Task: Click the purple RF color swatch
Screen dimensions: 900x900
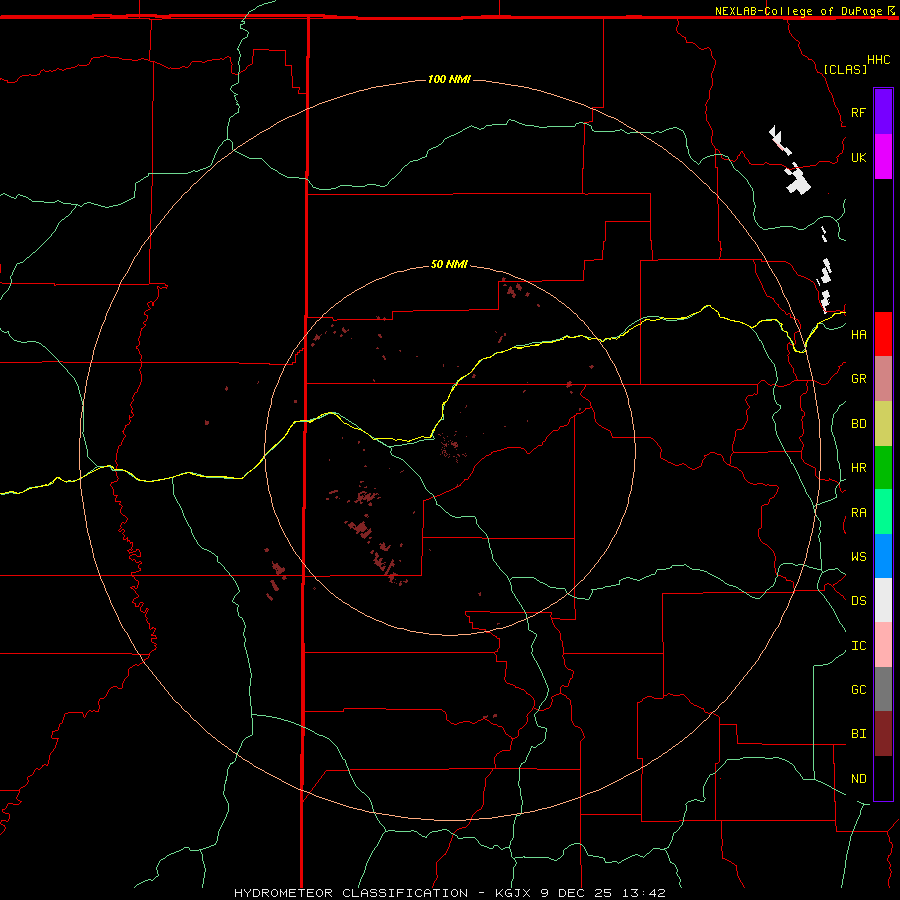Action: pyautogui.click(x=883, y=112)
